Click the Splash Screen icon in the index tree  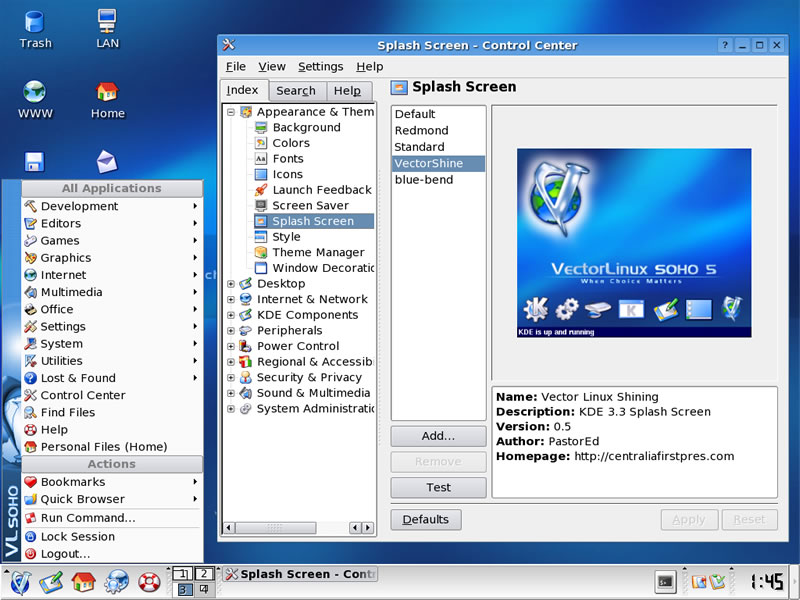[261, 221]
